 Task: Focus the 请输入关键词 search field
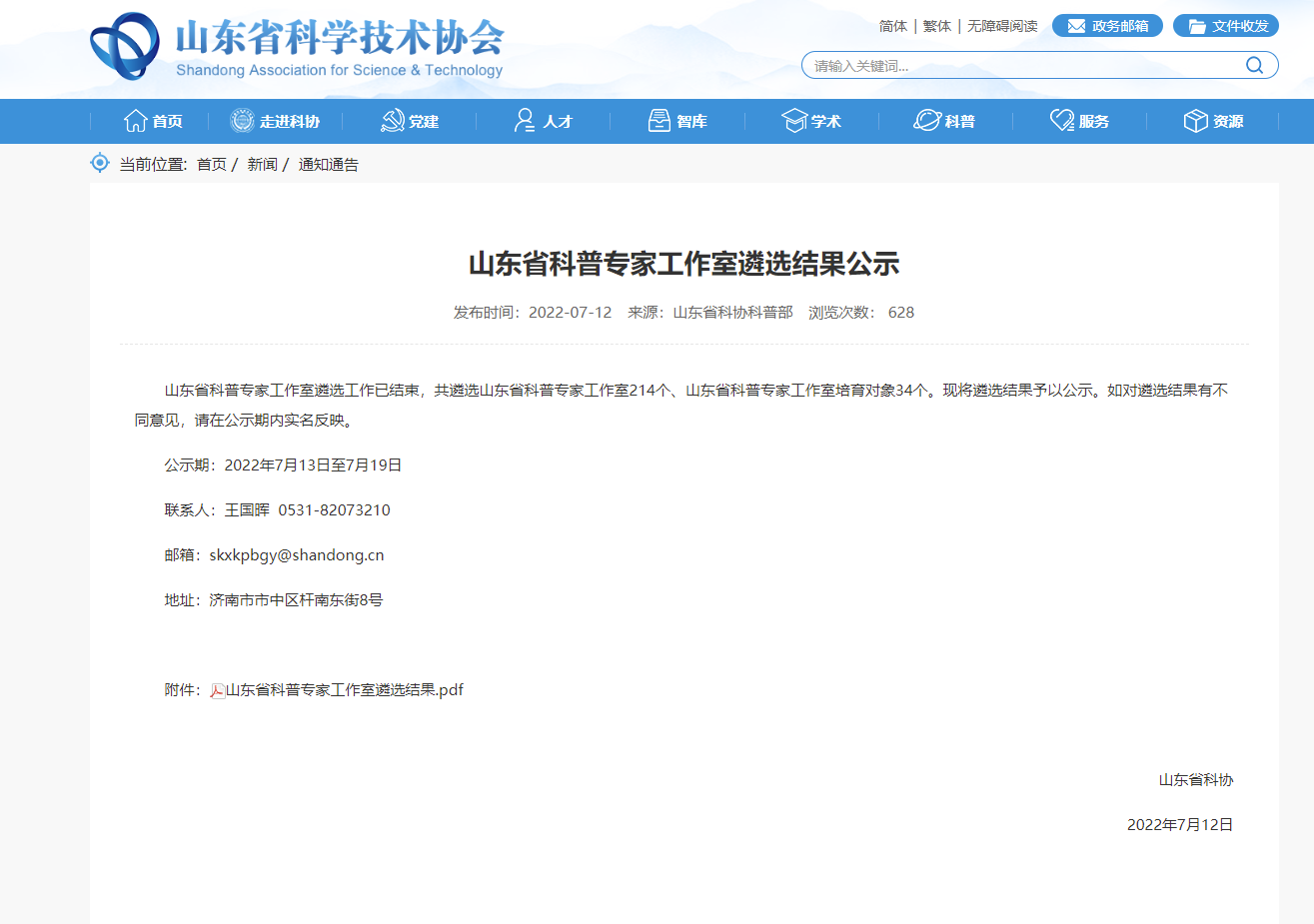[x=1019, y=66]
